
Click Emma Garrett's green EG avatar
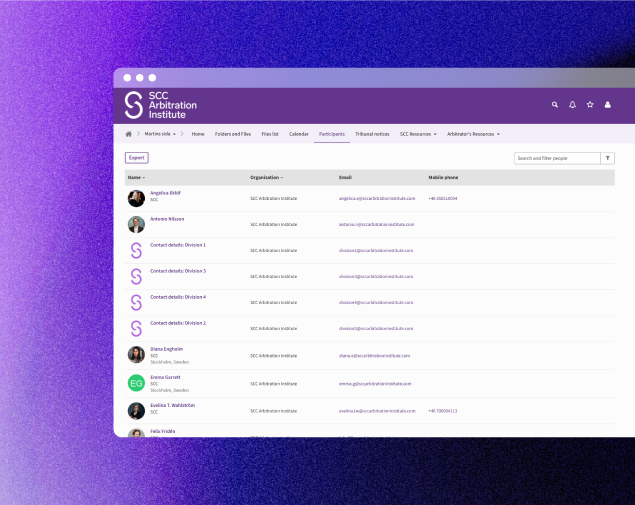(136, 383)
